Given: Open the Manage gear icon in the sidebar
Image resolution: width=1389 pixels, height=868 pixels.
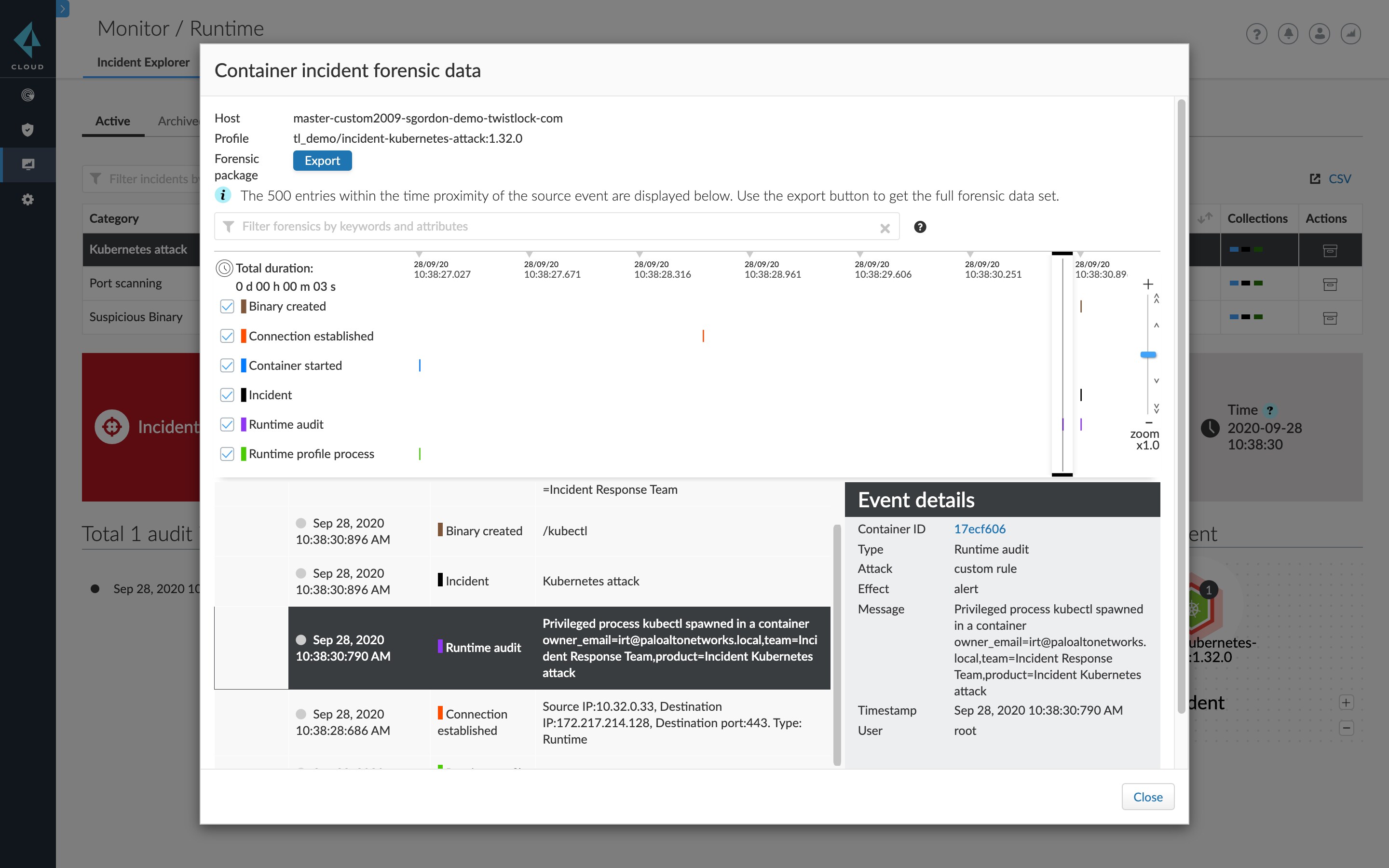Looking at the screenshot, I should point(27,199).
